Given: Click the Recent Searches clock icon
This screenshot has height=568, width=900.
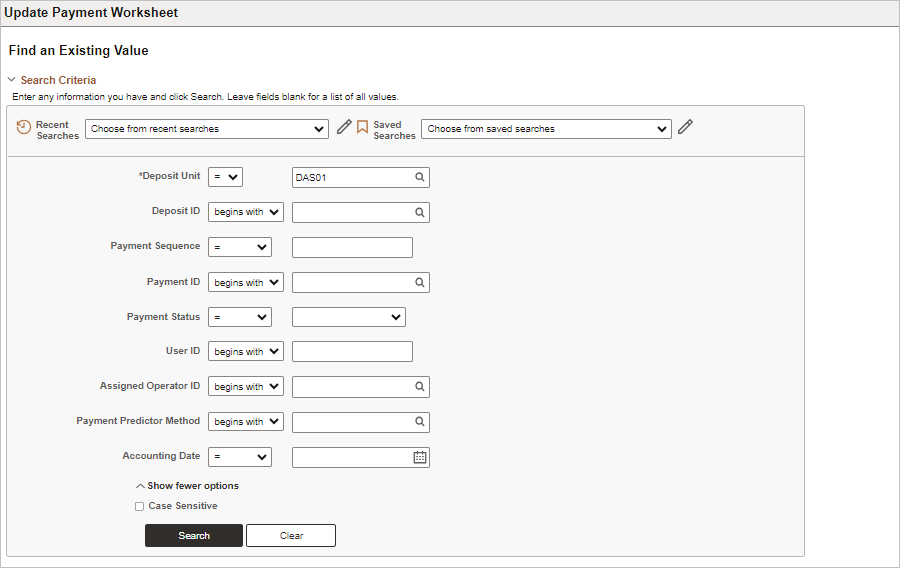Looking at the screenshot, I should tap(24, 127).
